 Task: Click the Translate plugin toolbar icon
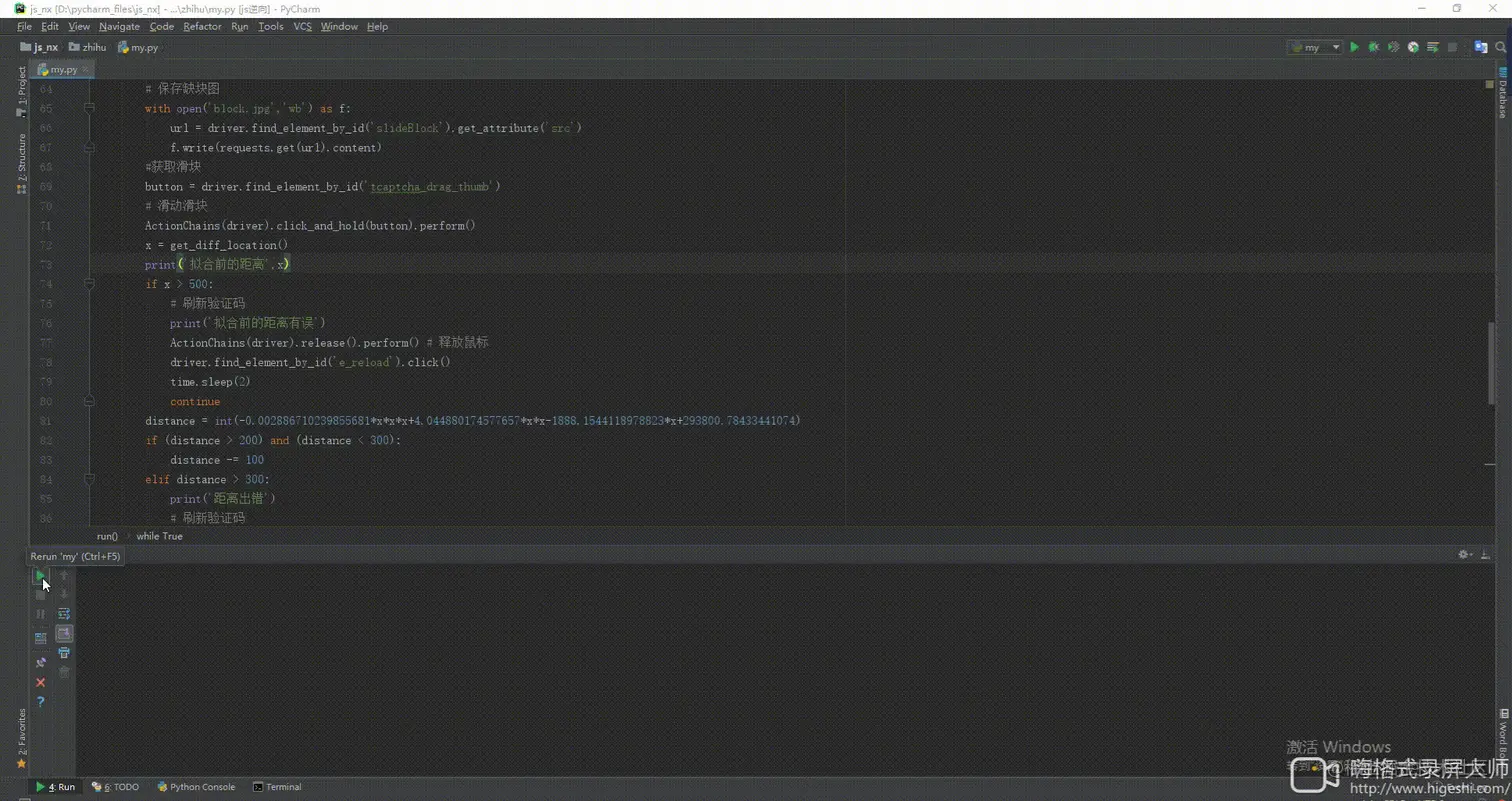pos(1481,47)
